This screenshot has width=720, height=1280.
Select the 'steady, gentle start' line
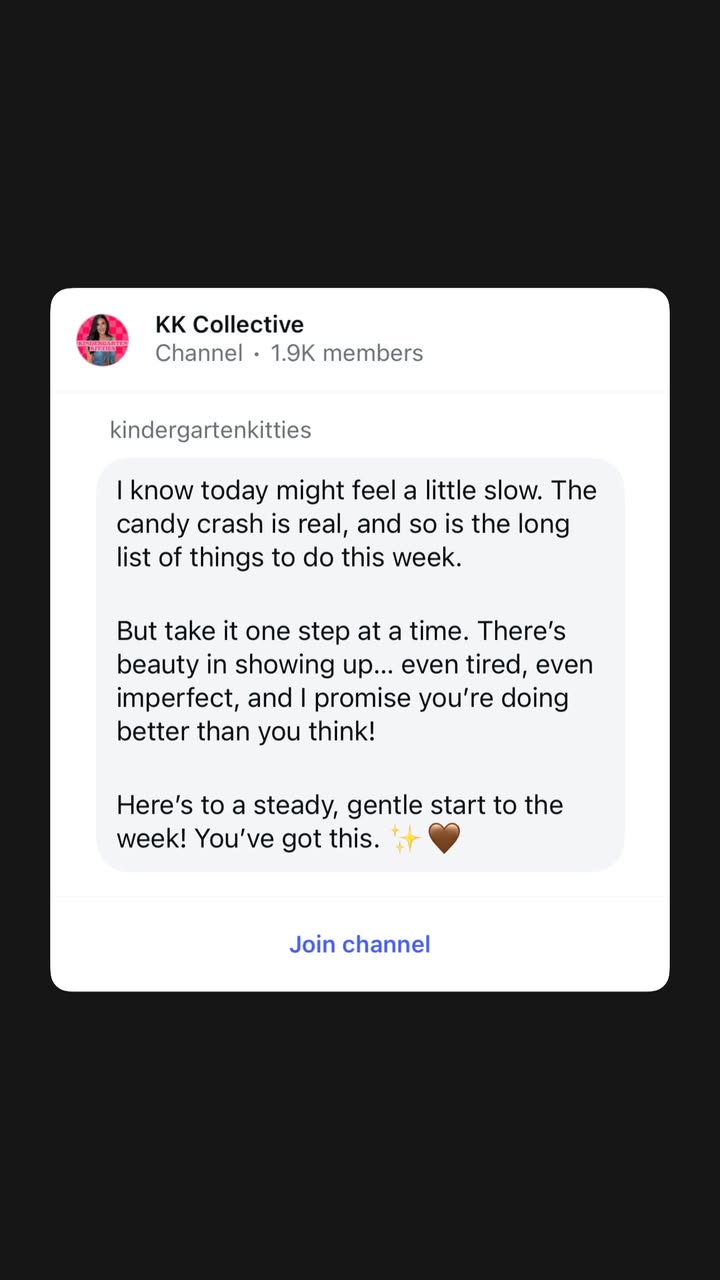coord(340,805)
